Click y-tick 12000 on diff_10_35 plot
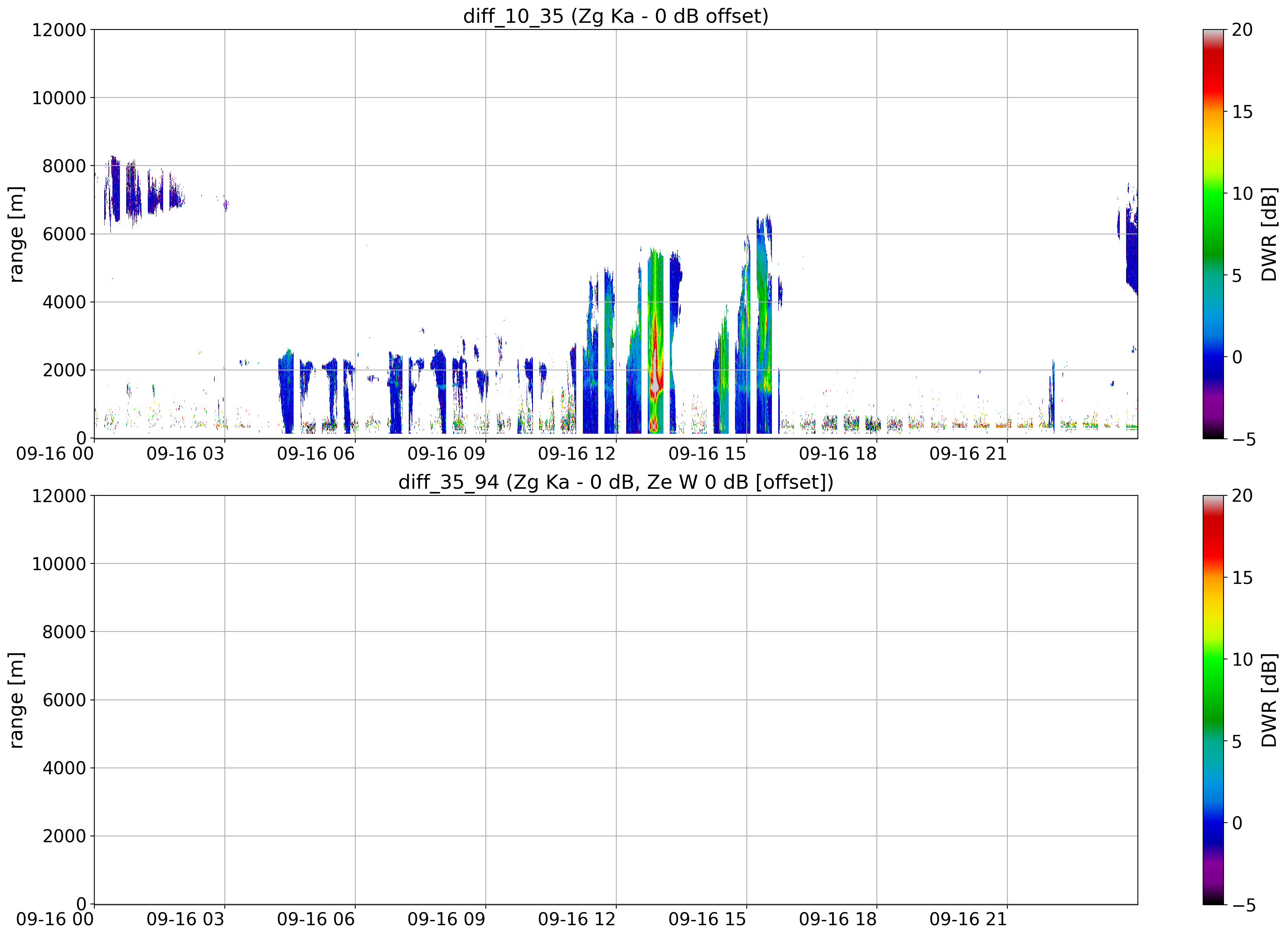The image size is (1288, 937). 59,29
